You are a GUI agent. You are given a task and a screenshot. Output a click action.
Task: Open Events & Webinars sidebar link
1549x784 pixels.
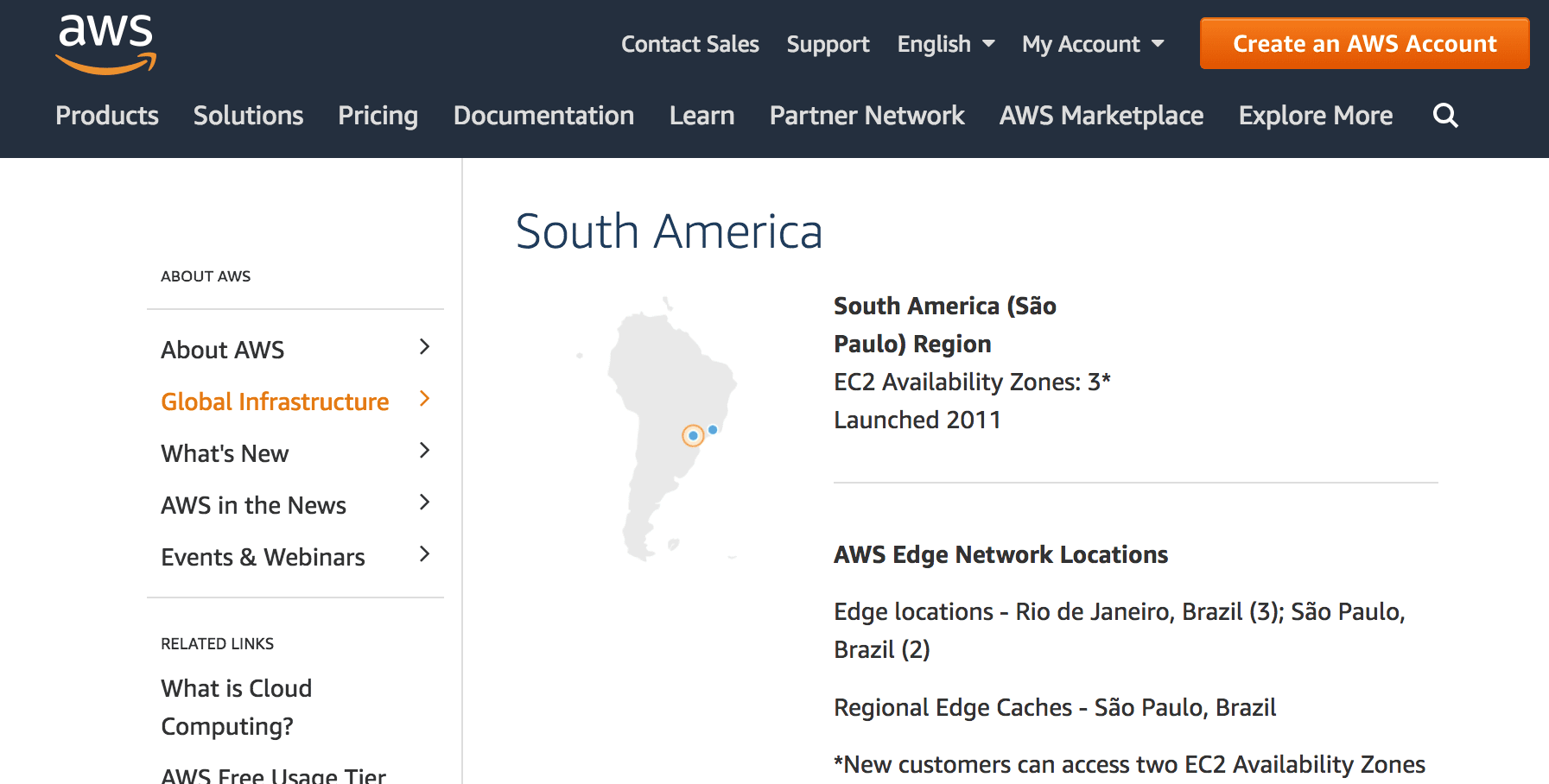coord(263,557)
